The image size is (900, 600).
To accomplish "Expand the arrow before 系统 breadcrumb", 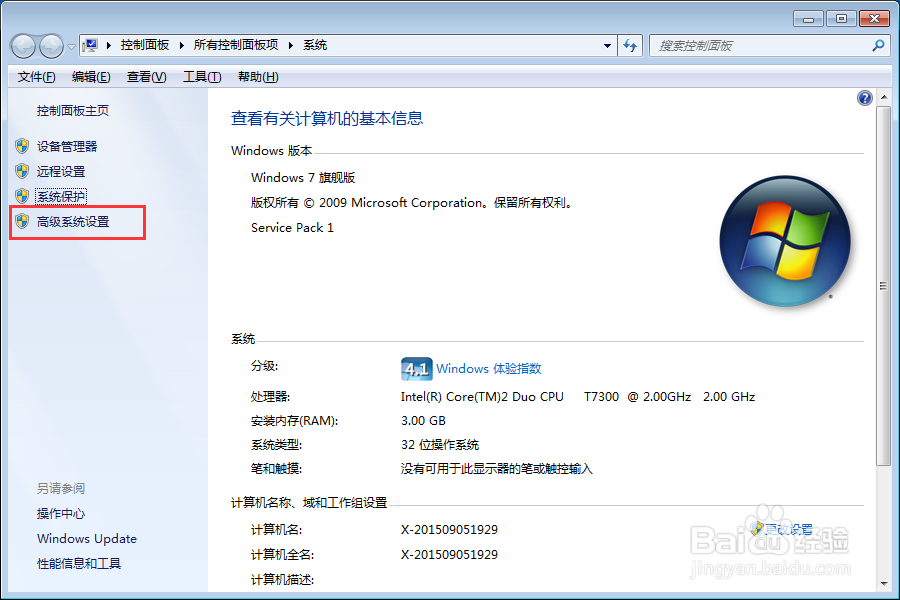I will tap(291, 45).
